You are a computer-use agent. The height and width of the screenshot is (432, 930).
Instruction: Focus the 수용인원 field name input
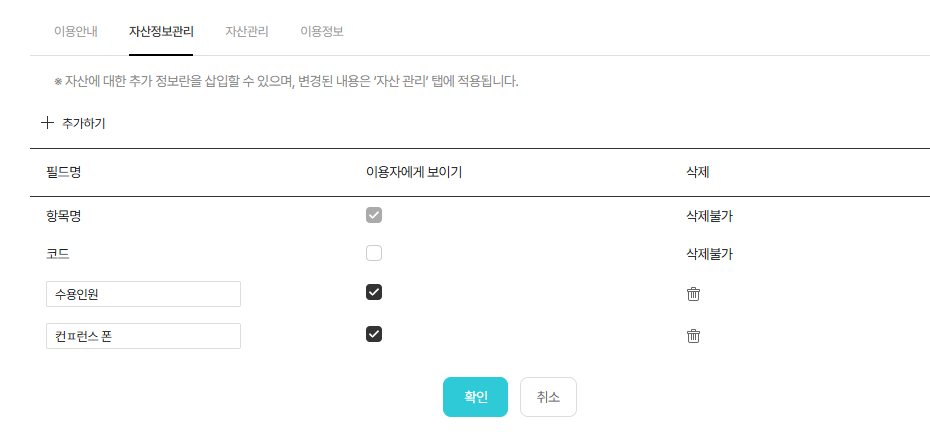point(143,294)
